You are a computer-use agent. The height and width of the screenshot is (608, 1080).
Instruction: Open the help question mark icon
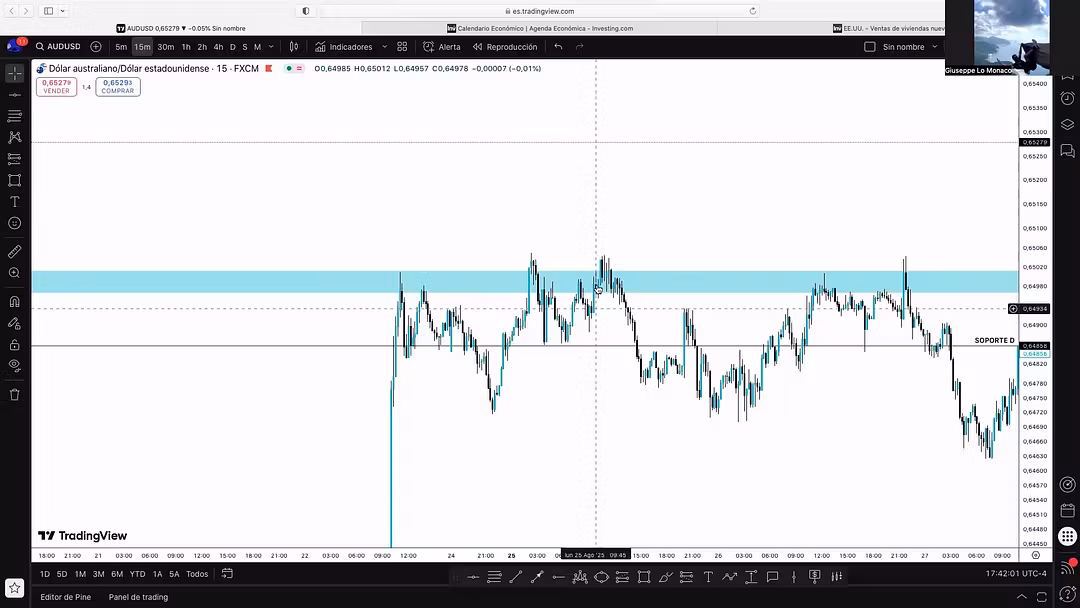tap(1067, 594)
